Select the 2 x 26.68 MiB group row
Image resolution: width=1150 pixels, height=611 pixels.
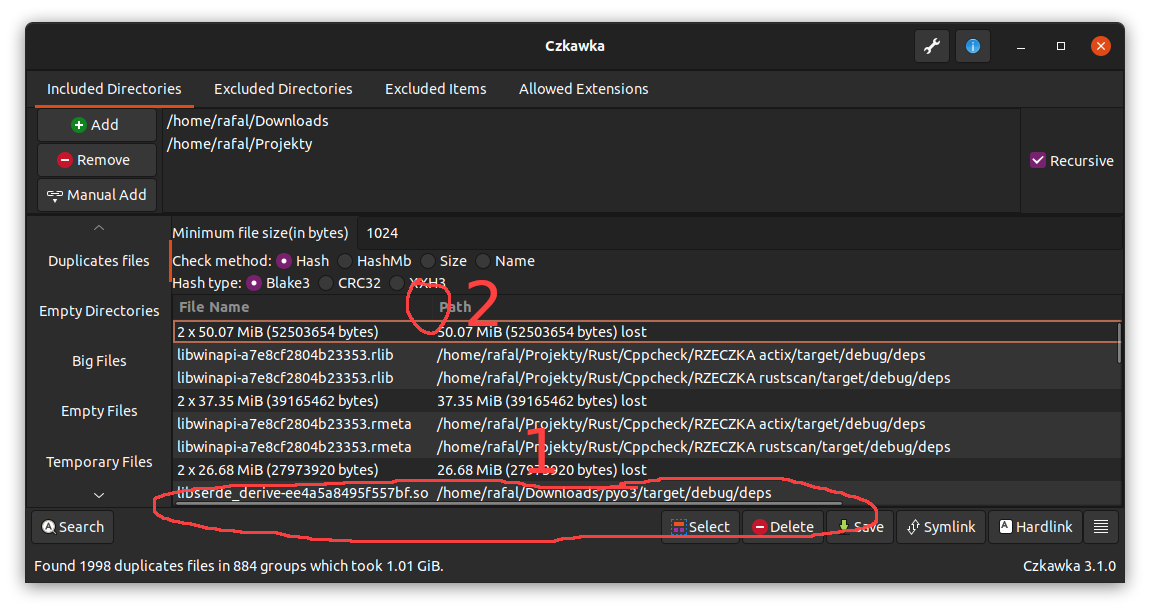[x=645, y=469]
